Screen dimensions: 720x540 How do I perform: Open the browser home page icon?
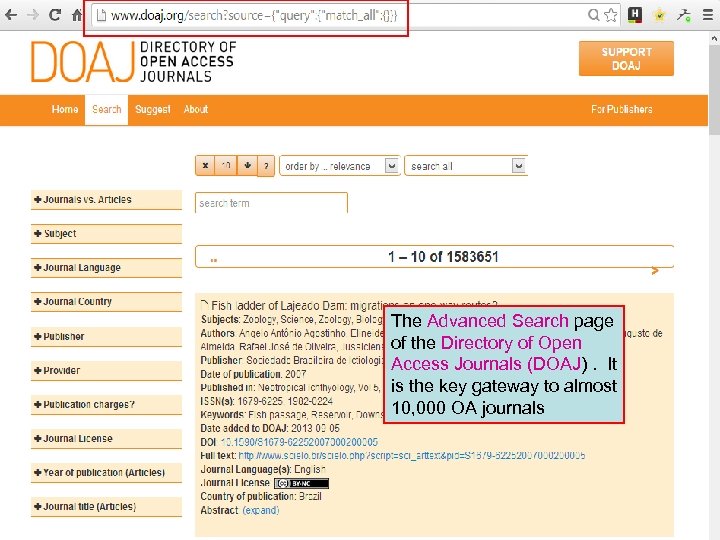[77, 15]
